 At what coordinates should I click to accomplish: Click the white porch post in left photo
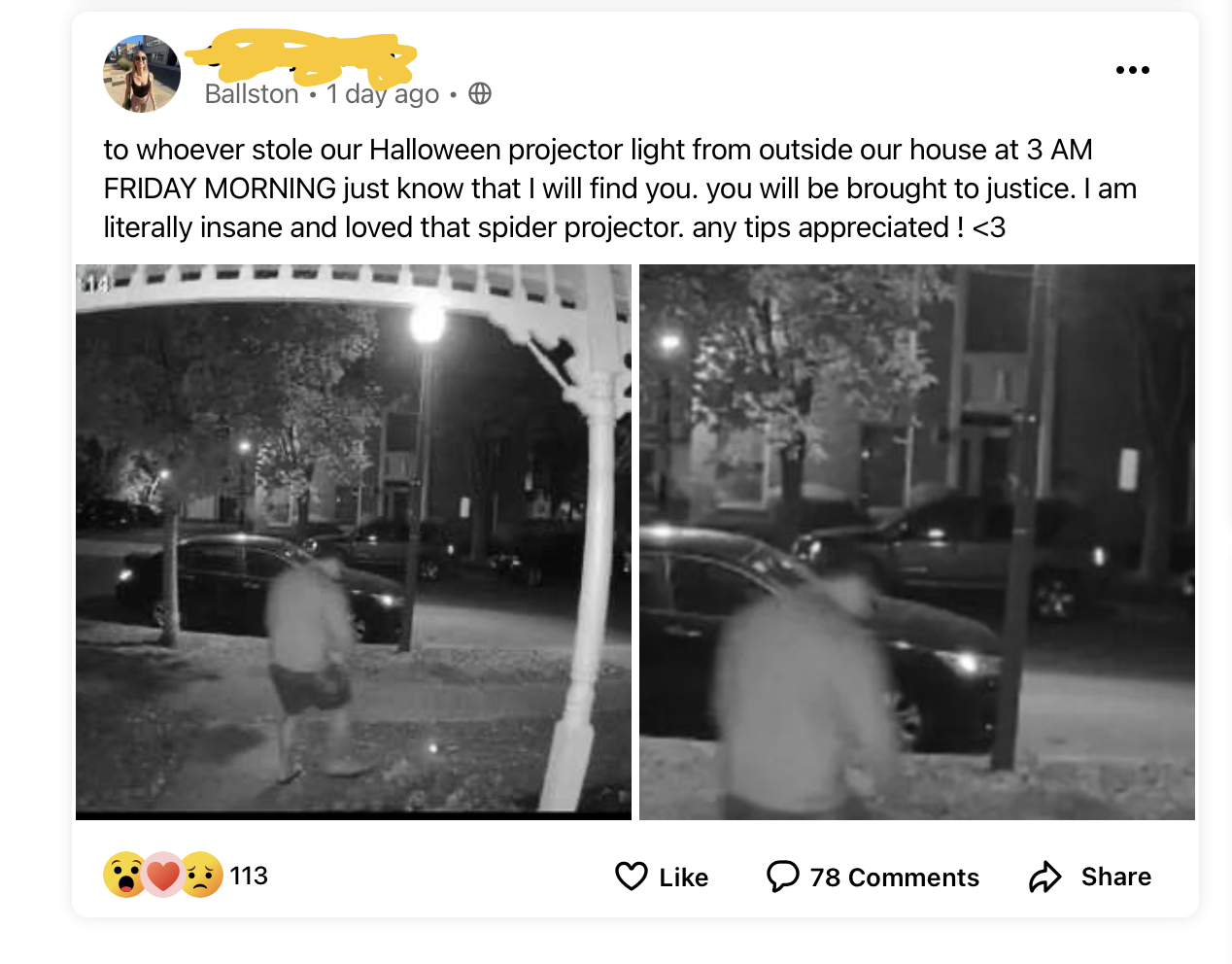tap(591, 583)
